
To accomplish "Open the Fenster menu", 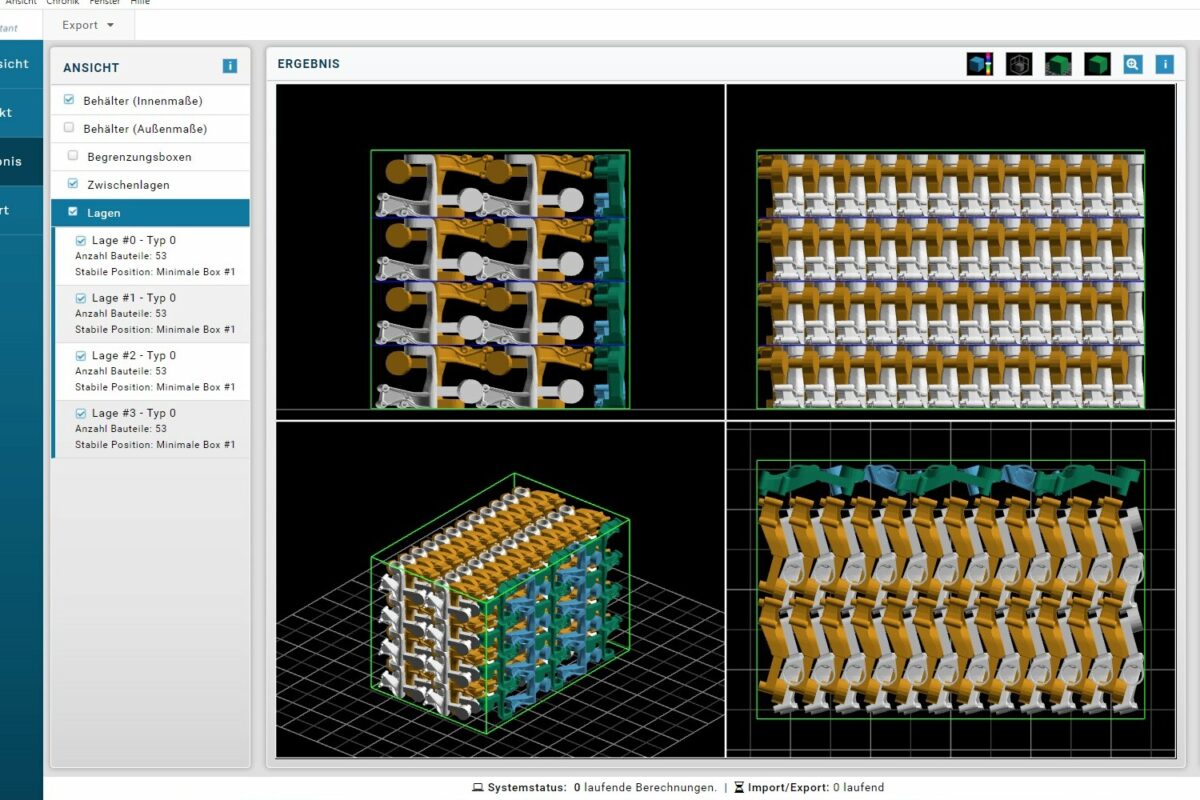I will [104, 2].
